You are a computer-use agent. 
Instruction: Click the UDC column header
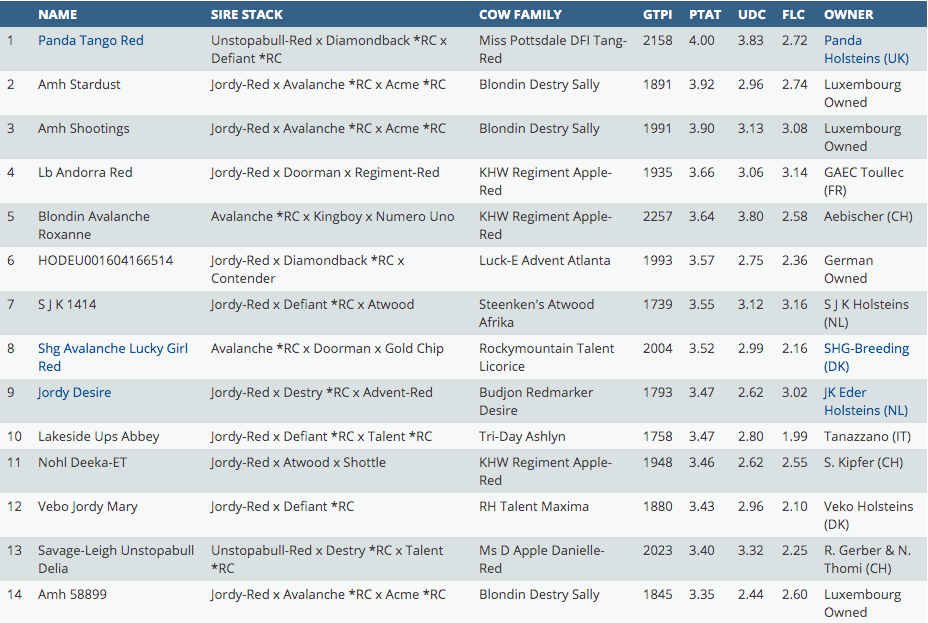click(751, 15)
